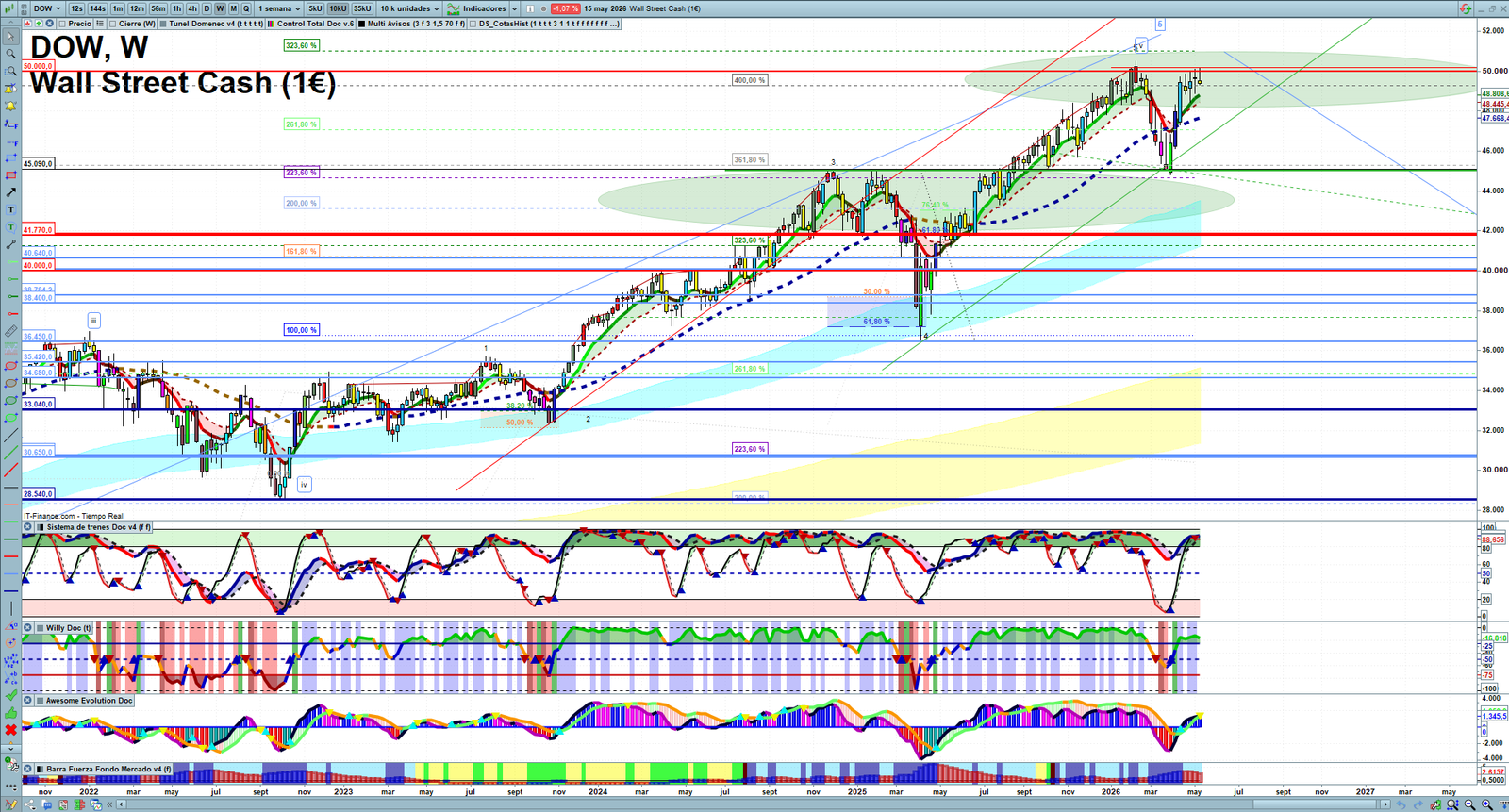Switch to 56m timeframe

coord(158,8)
